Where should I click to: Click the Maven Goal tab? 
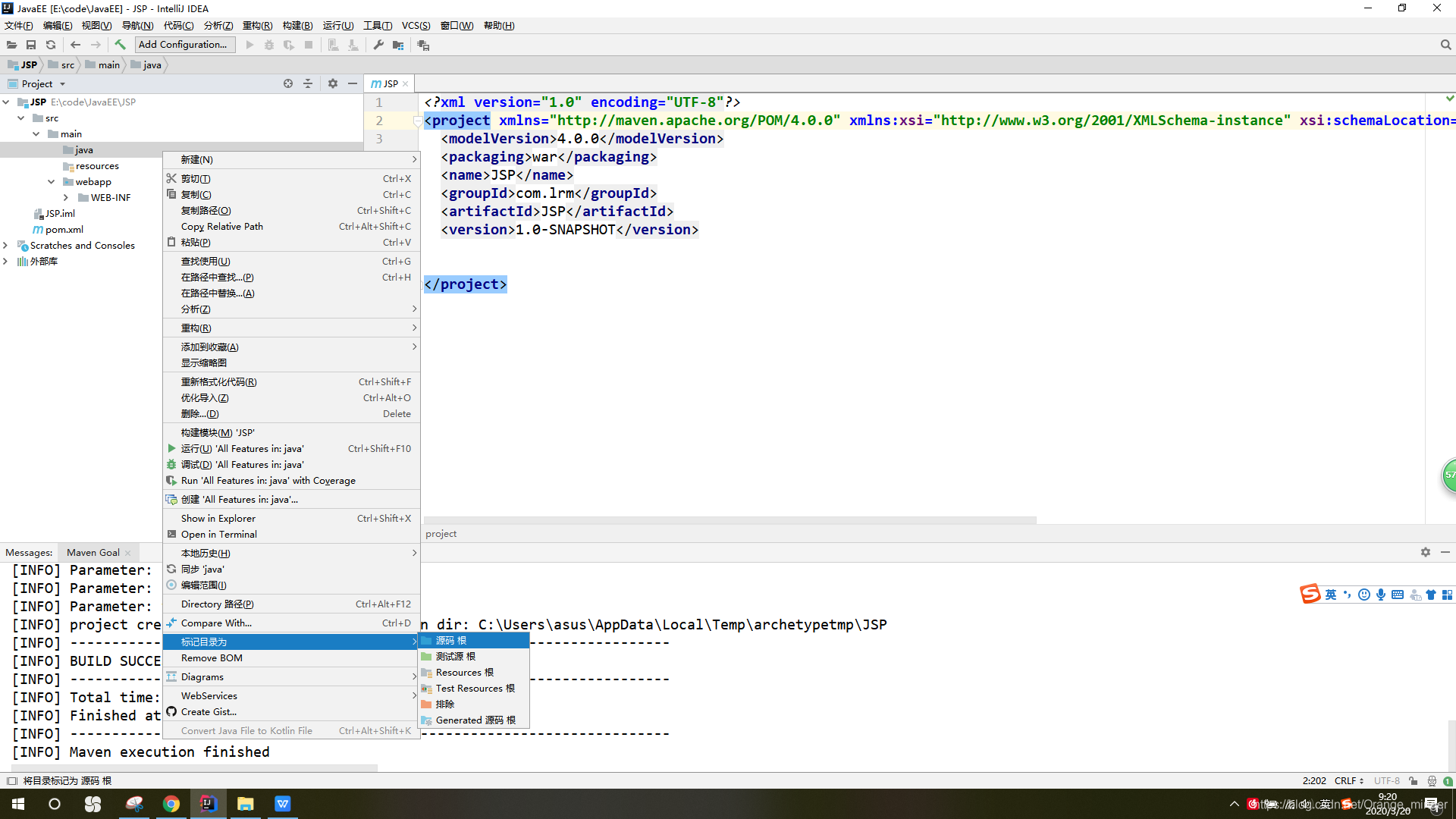coord(91,552)
